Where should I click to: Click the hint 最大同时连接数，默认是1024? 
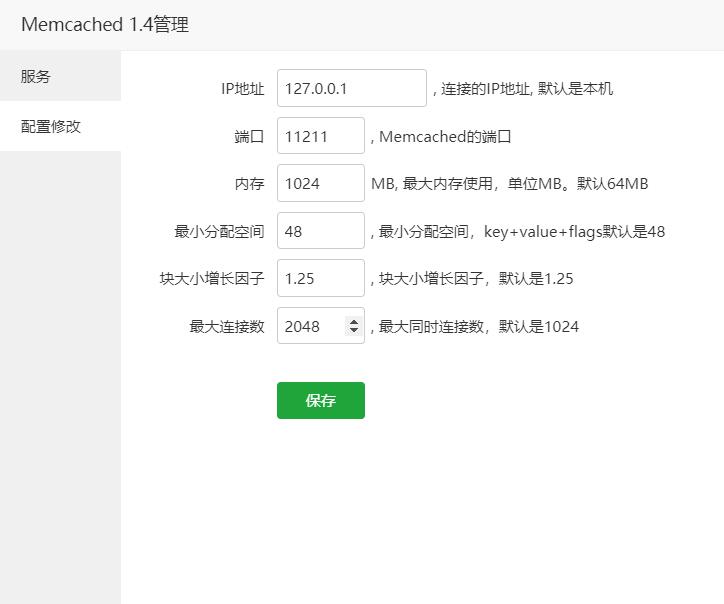[479, 327]
